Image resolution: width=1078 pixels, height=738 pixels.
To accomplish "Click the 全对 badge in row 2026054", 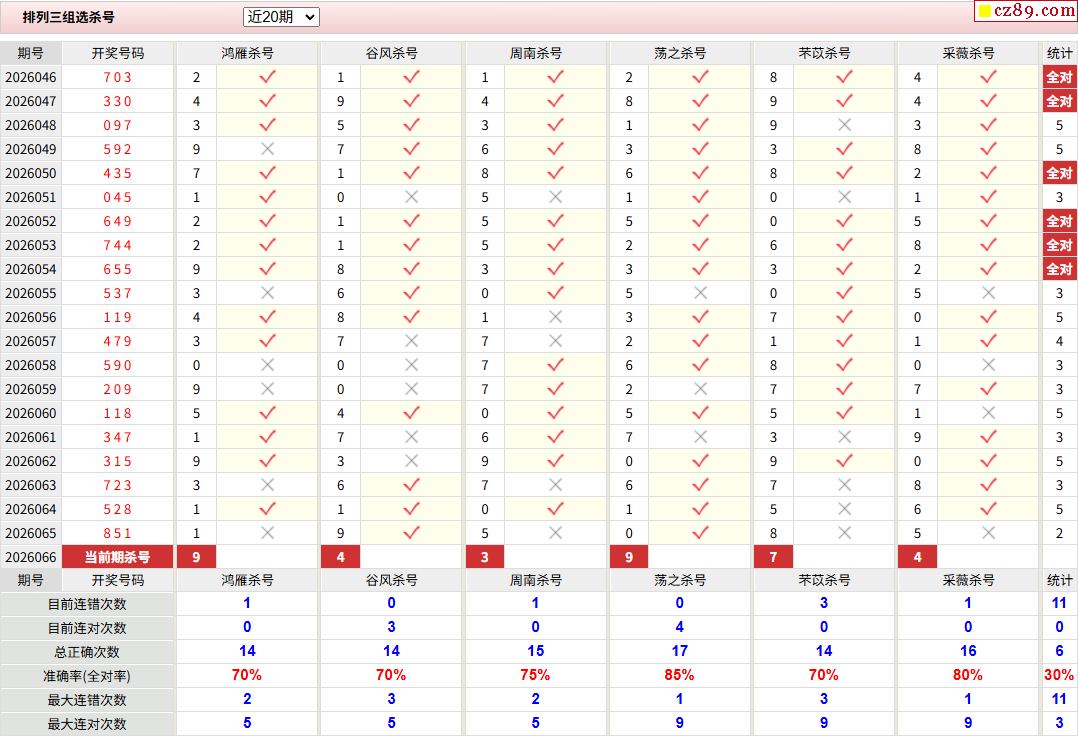I will (1059, 269).
